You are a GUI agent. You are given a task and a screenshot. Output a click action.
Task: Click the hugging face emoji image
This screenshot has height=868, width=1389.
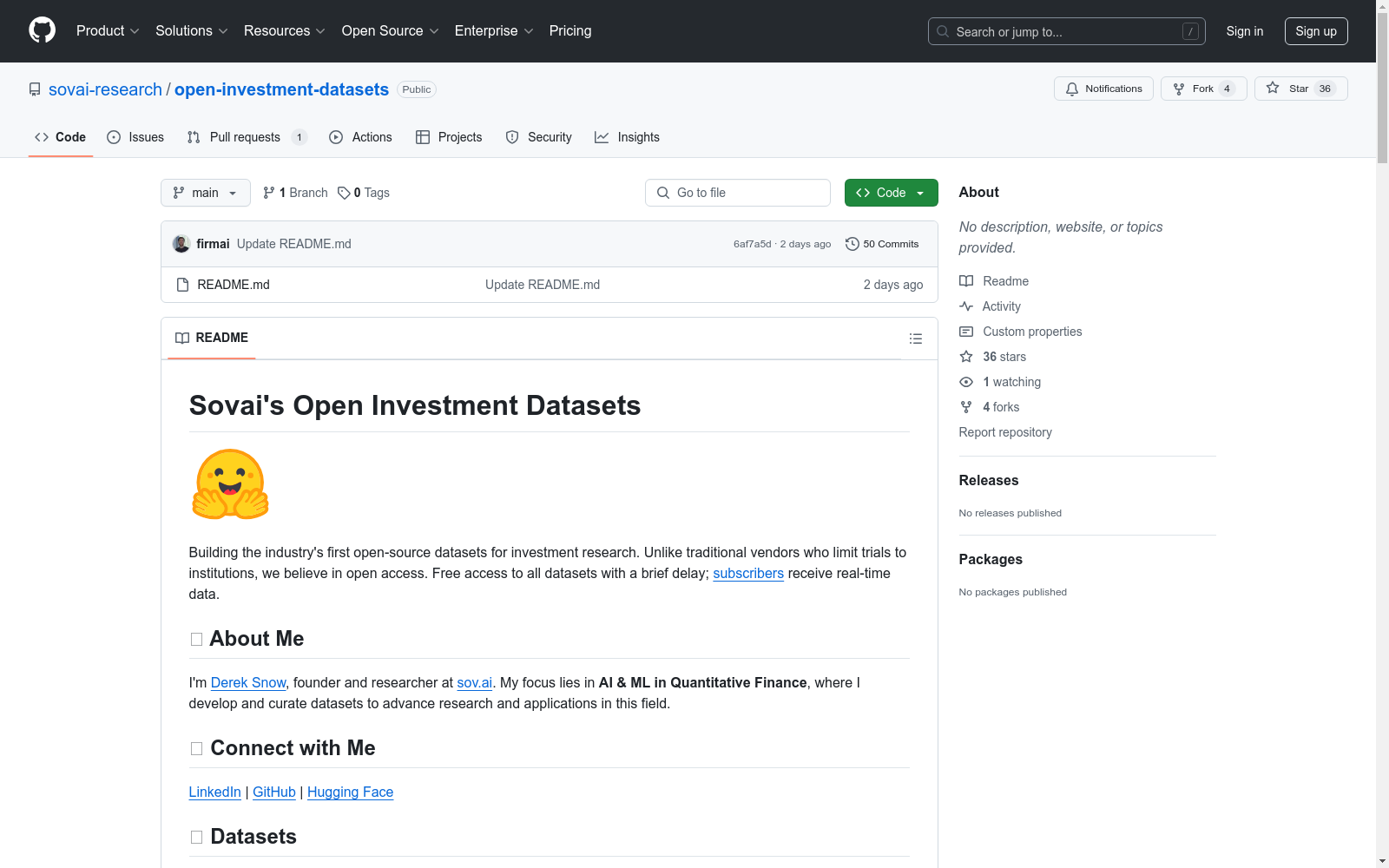pos(230,484)
